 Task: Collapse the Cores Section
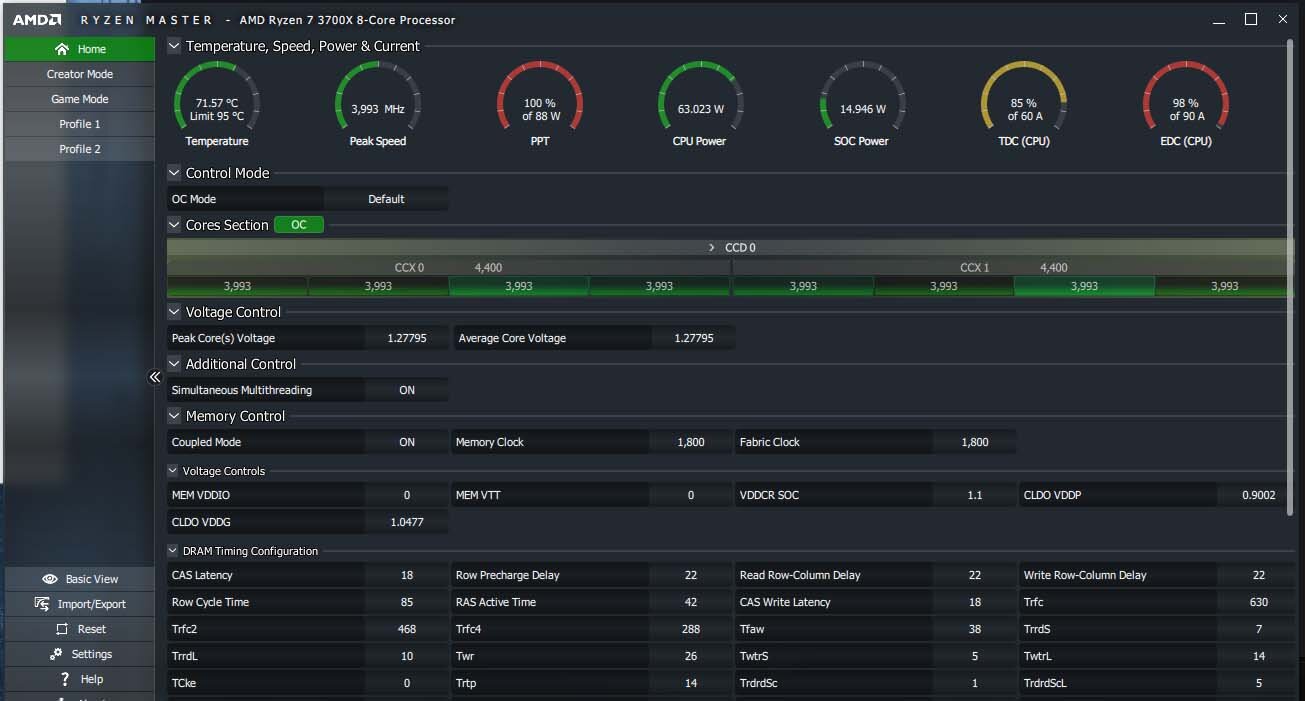pyautogui.click(x=174, y=225)
